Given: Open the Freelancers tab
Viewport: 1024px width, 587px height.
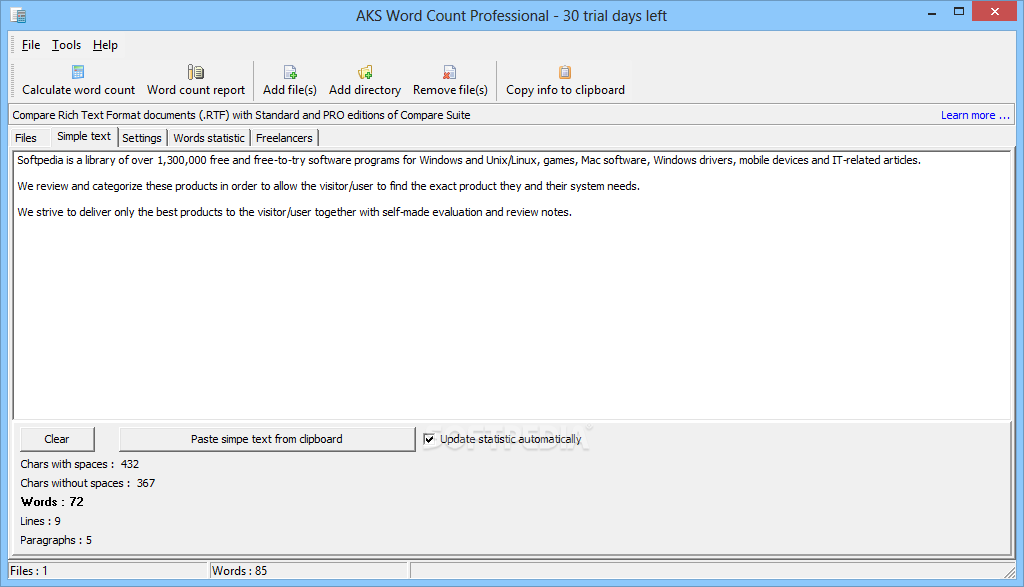Looking at the screenshot, I should tap(284, 138).
